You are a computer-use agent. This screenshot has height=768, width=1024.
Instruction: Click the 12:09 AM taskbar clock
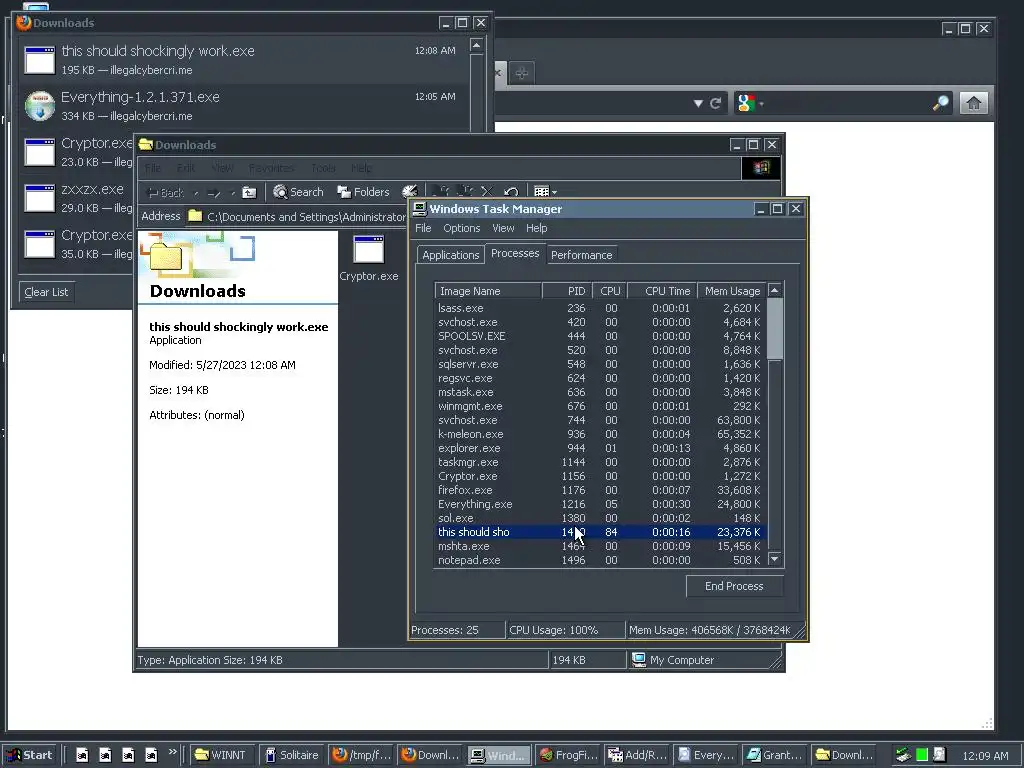pos(985,756)
